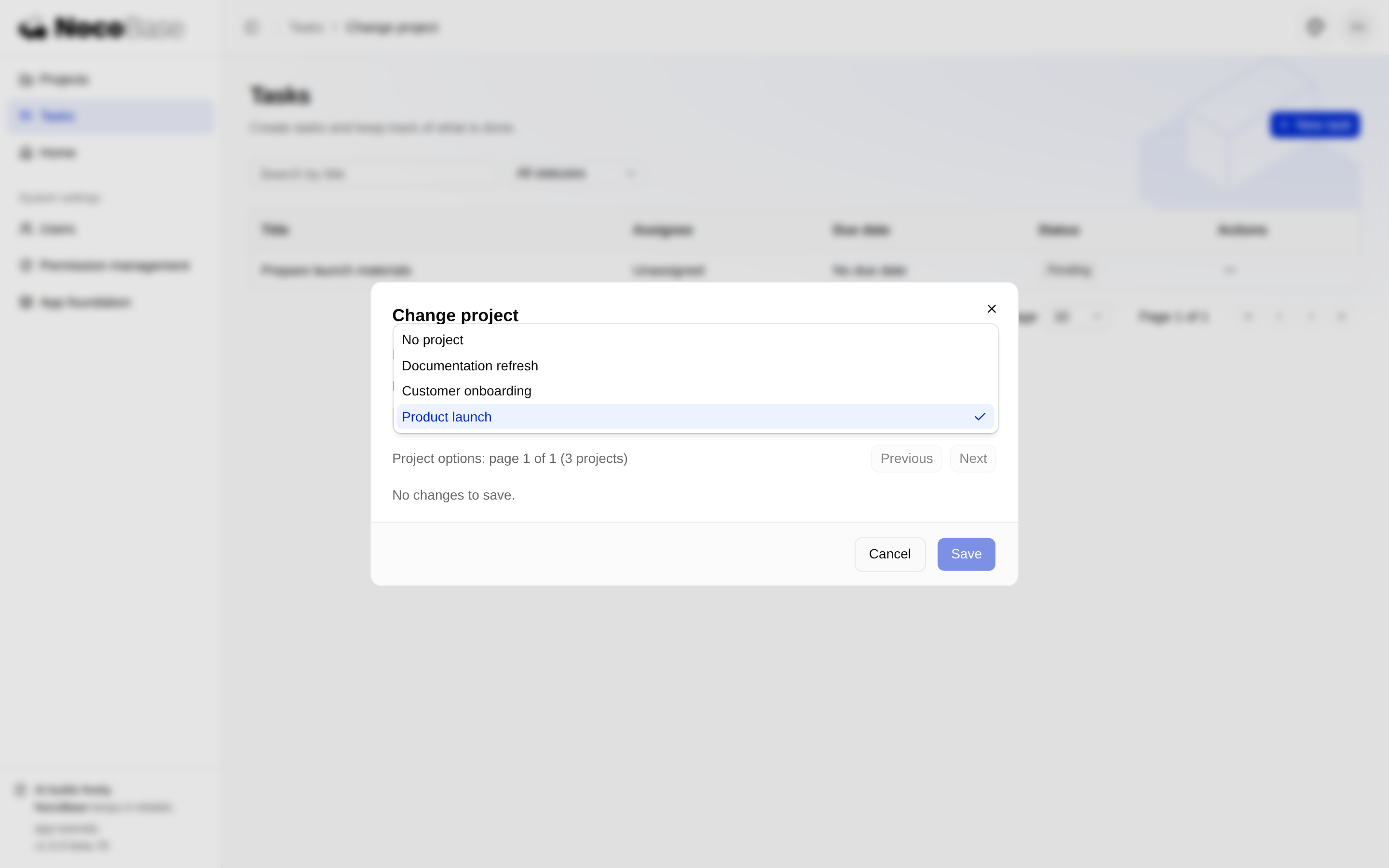Select the Product launch option
This screenshot has height=868, width=1389.
click(695, 417)
